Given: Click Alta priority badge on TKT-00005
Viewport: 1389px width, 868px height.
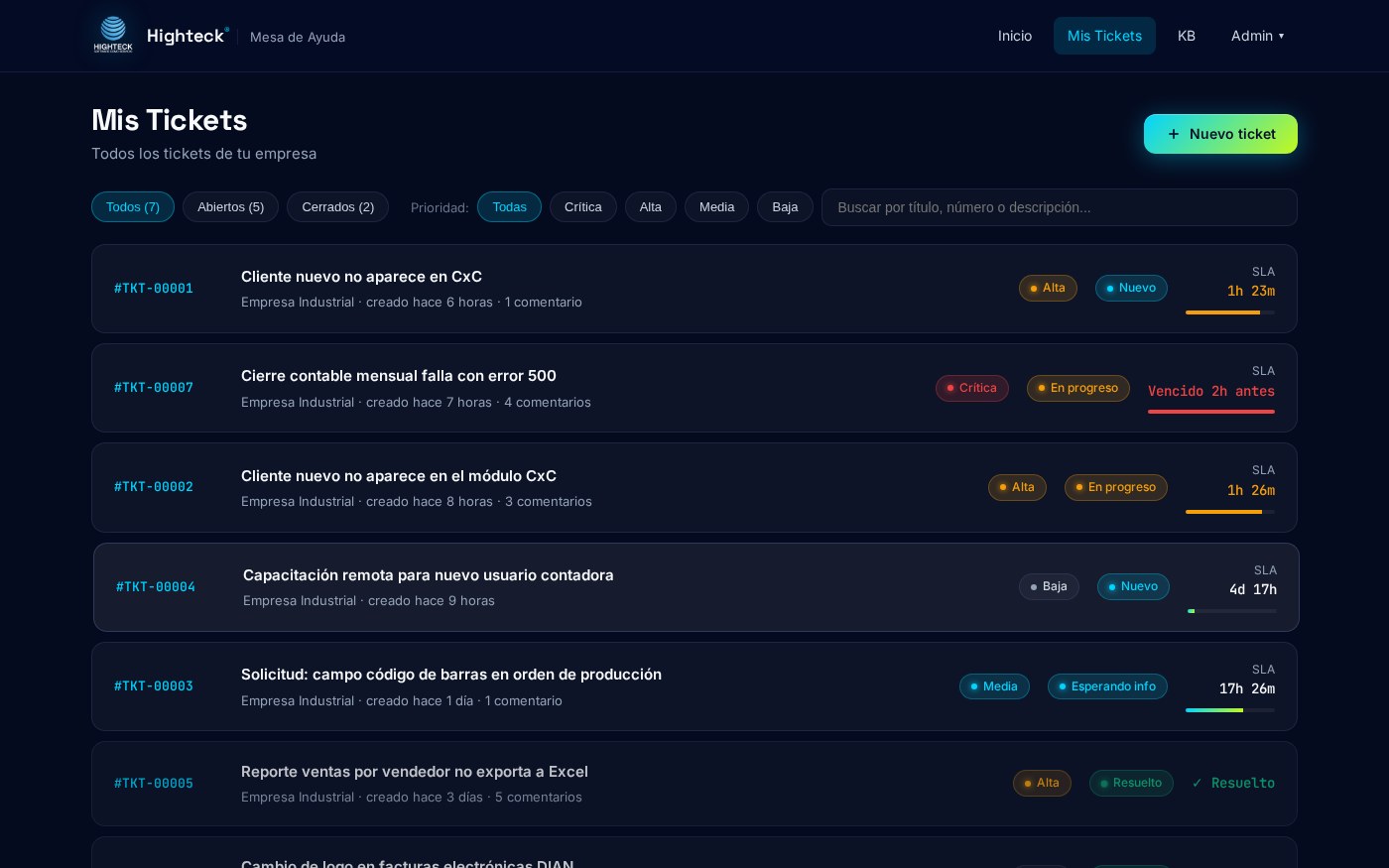Looking at the screenshot, I should [x=1042, y=783].
